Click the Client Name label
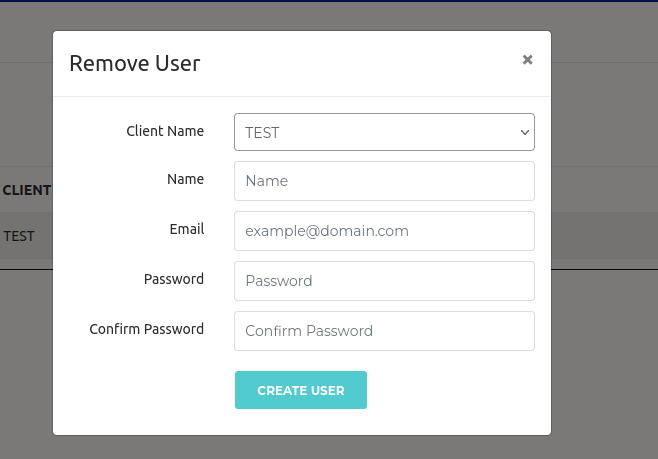The width and height of the screenshot is (658, 459). pos(165,131)
